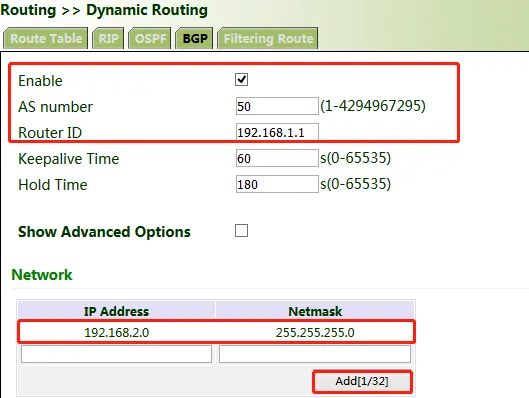Viewport: 529px width, 398px height.
Task: Focus the Hold Time field
Action: (x=277, y=184)
